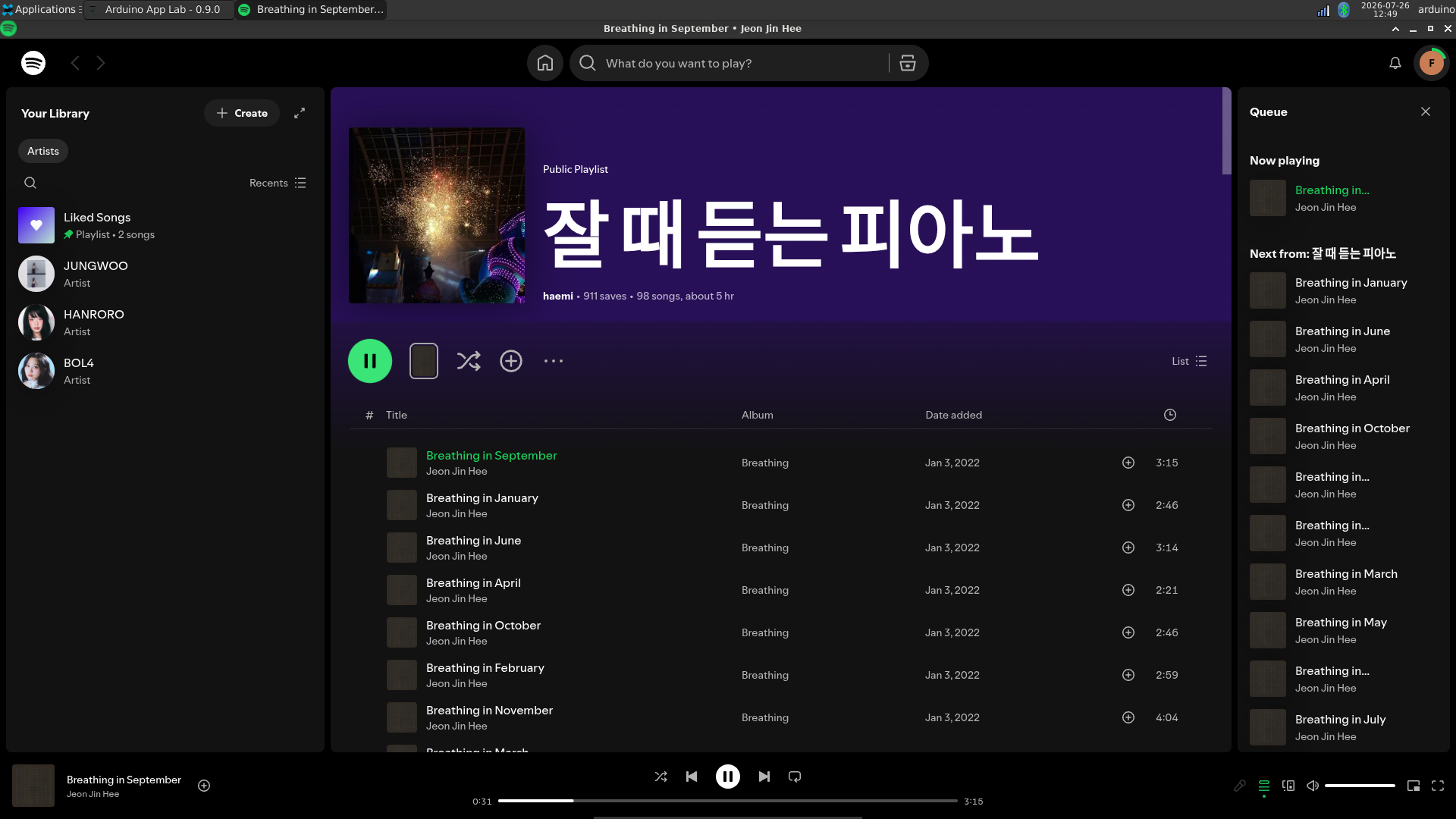Open lyrics microphone icon
The width and height of the screenshot is (1456, 819).
pos(1240,786)
